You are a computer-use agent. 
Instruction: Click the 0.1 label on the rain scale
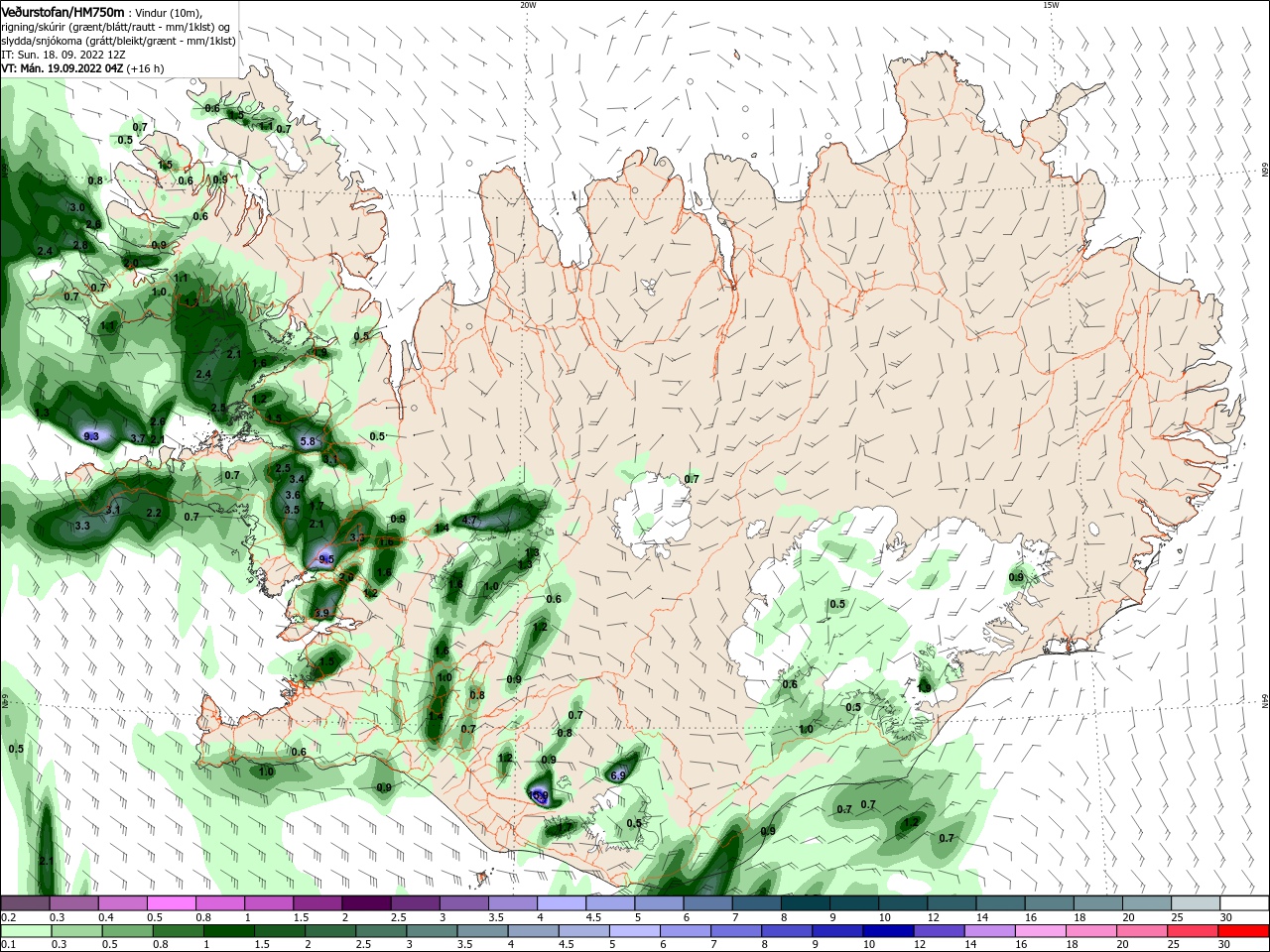tap(9, 945)
